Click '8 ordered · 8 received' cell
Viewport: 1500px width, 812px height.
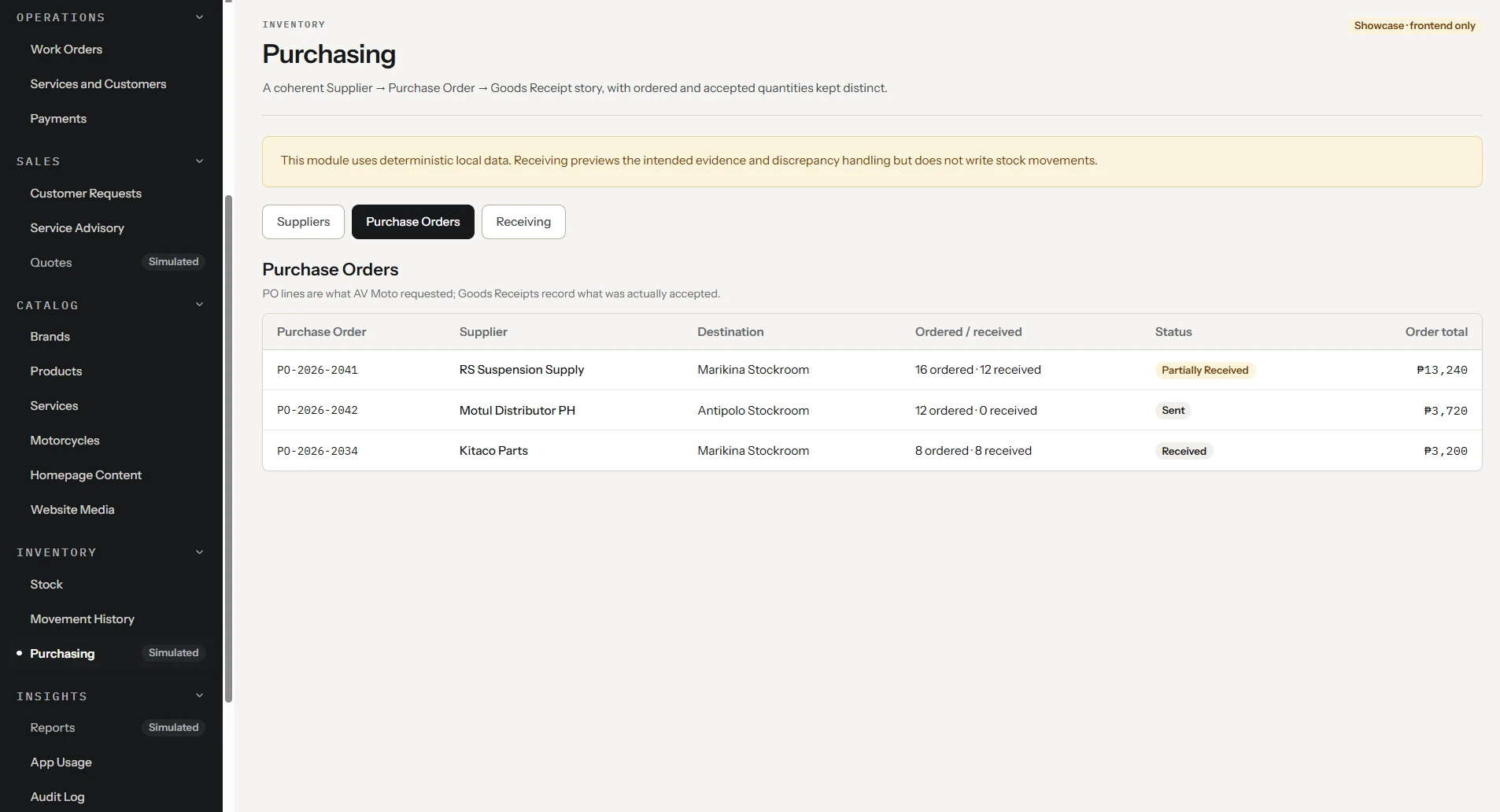[973, 451]
